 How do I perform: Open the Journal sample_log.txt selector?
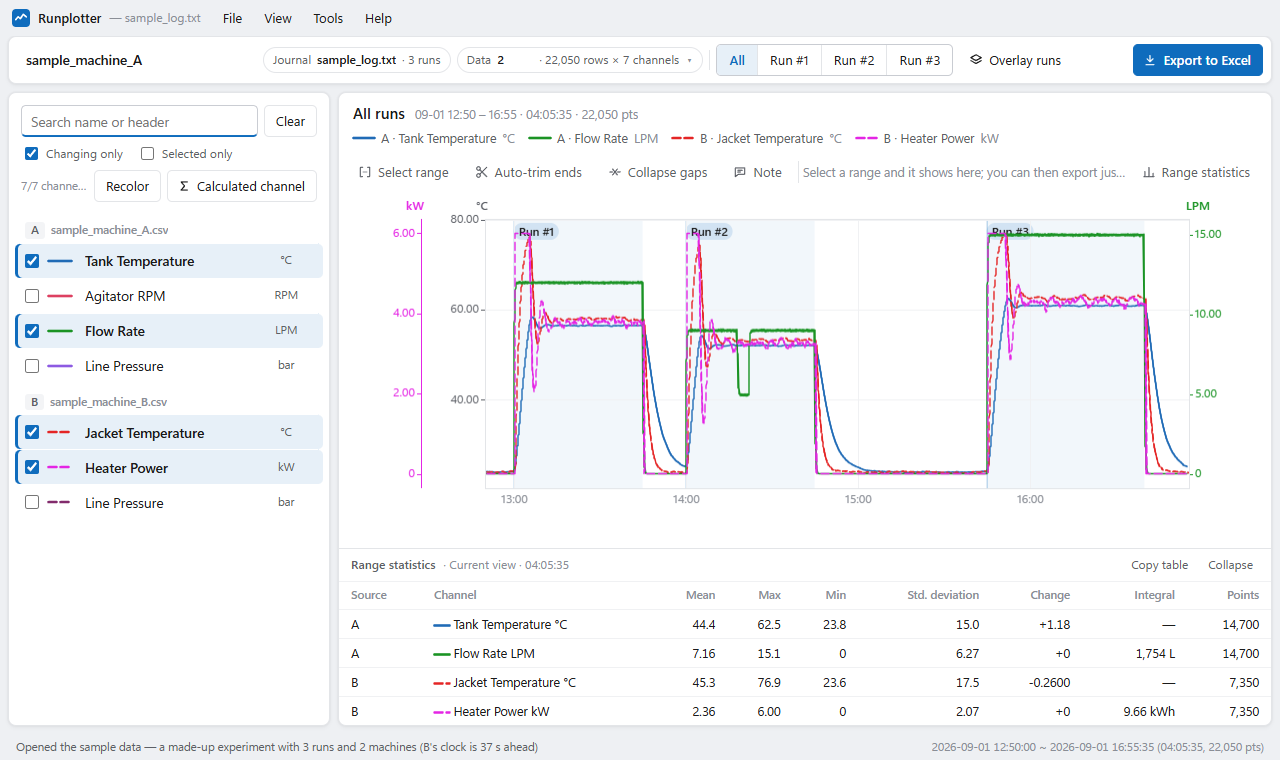357,60
